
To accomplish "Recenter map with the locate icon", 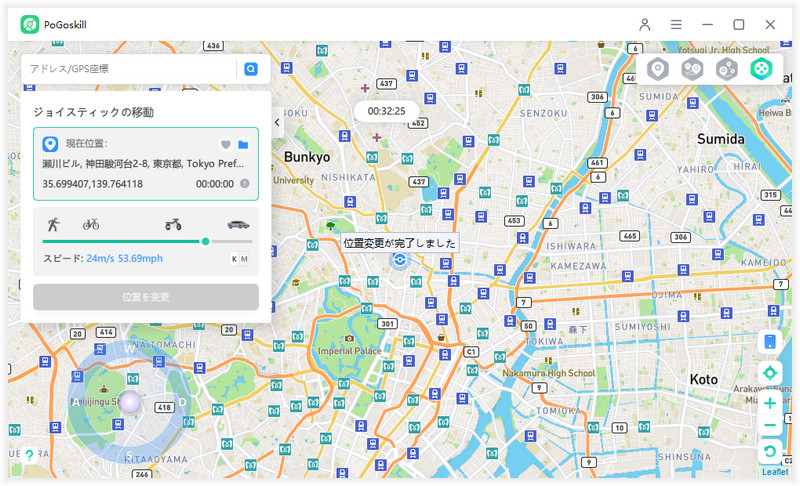I will [x=770, y=373].
